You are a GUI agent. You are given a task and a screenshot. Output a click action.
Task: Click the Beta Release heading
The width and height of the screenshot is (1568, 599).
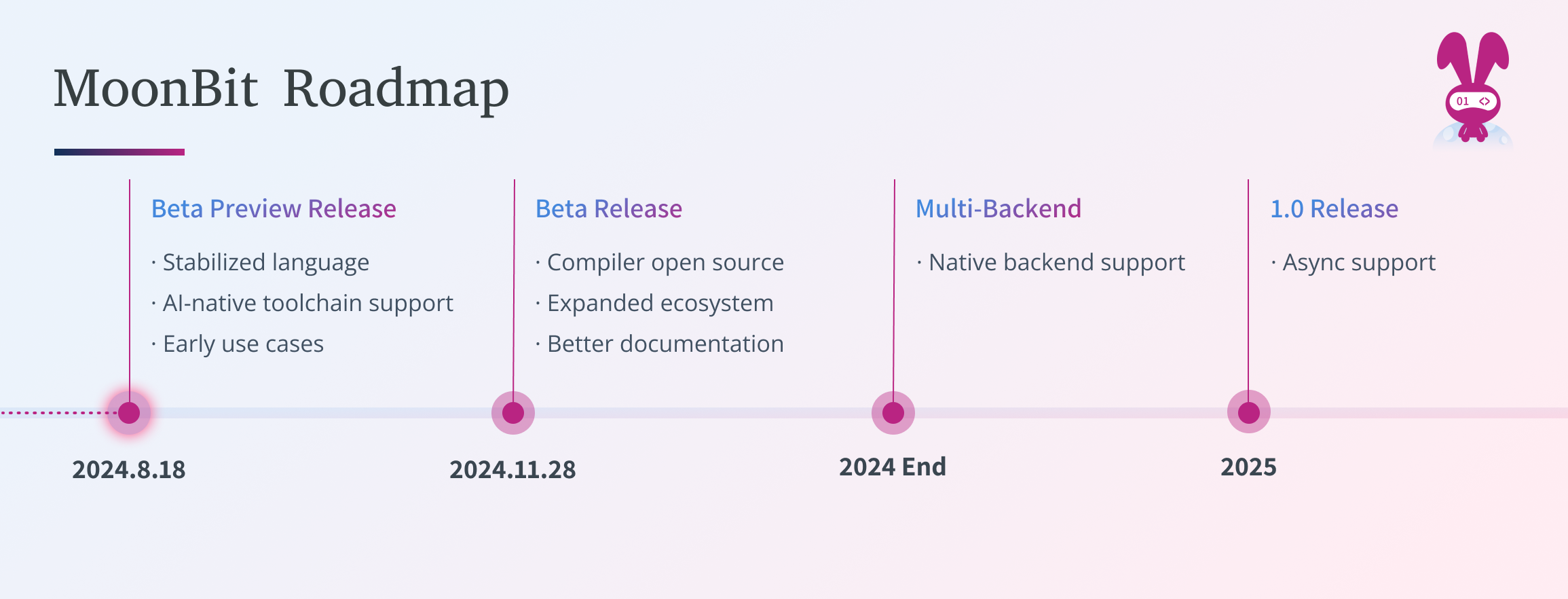click(609, 208)
